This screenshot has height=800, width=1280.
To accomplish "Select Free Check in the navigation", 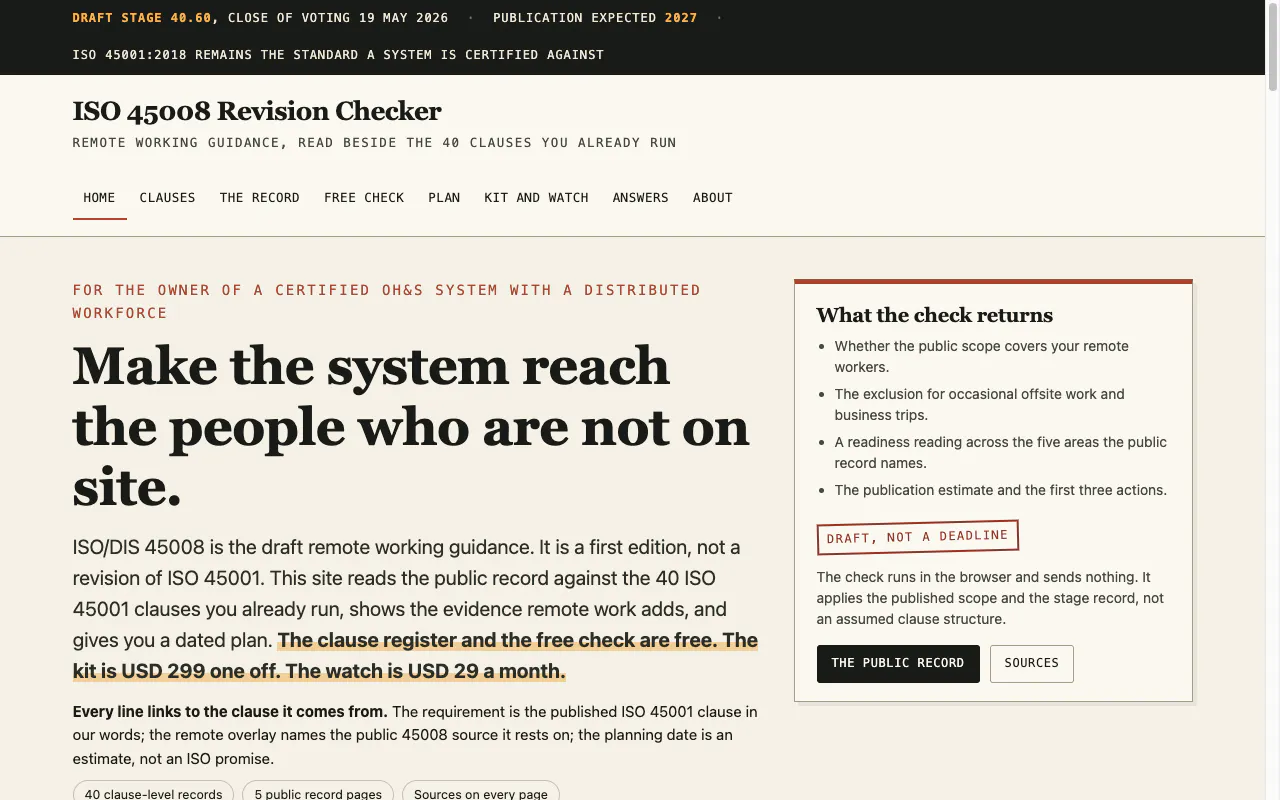I will click(x=364, y=198).
